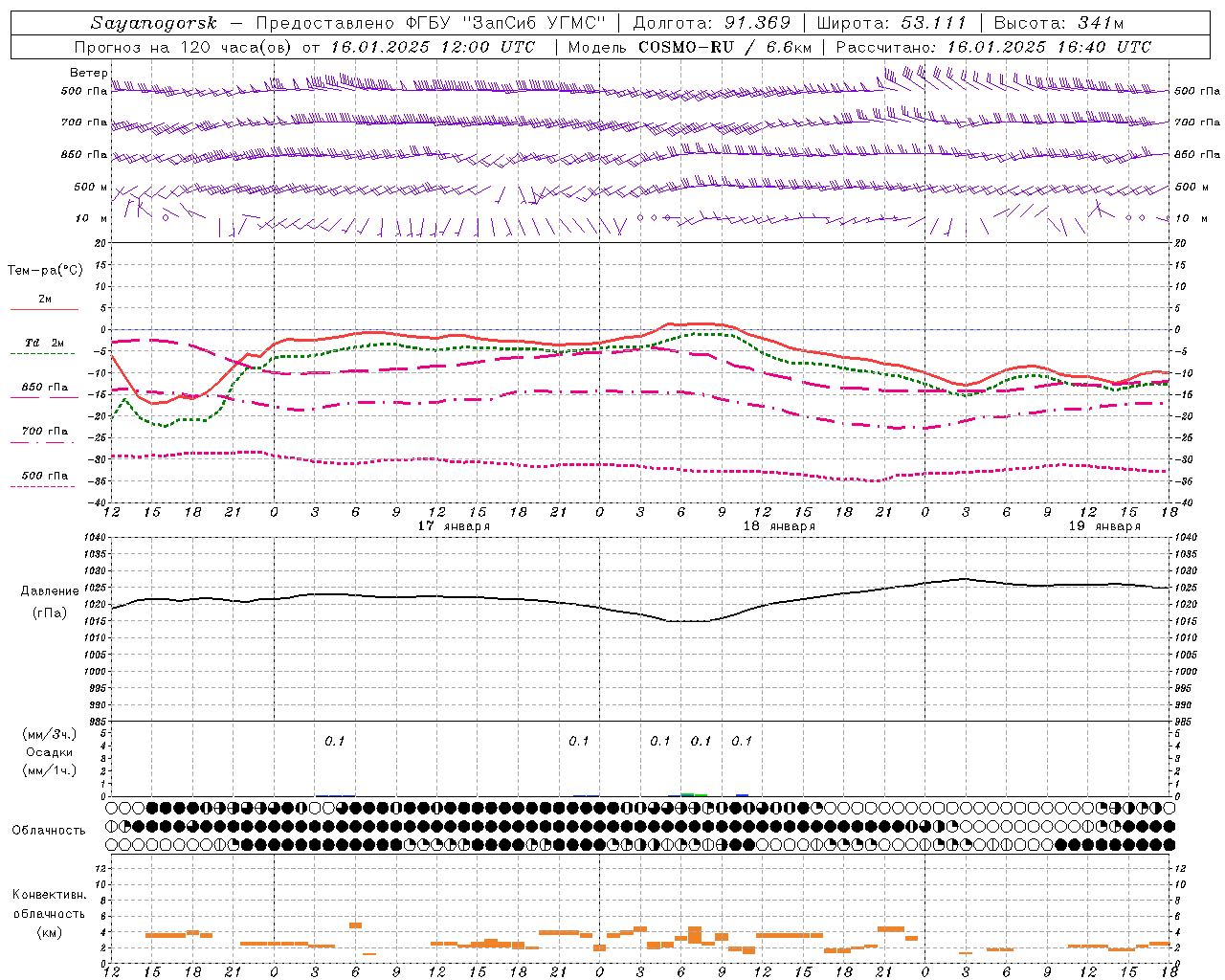Click the 17 января date label
This screenshot has height=980, width=1225.
point(454,526)
